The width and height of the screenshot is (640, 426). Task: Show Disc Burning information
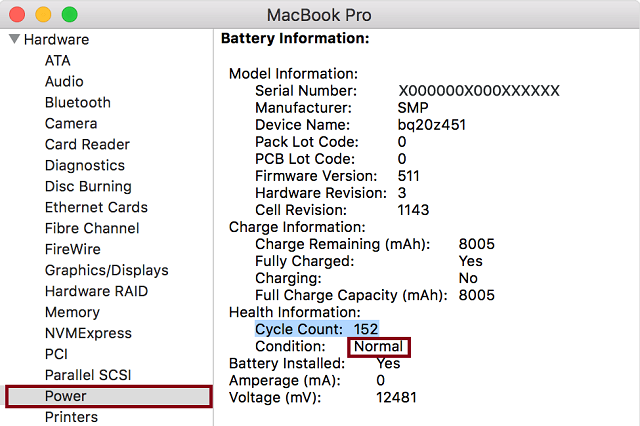coord(88,186)
